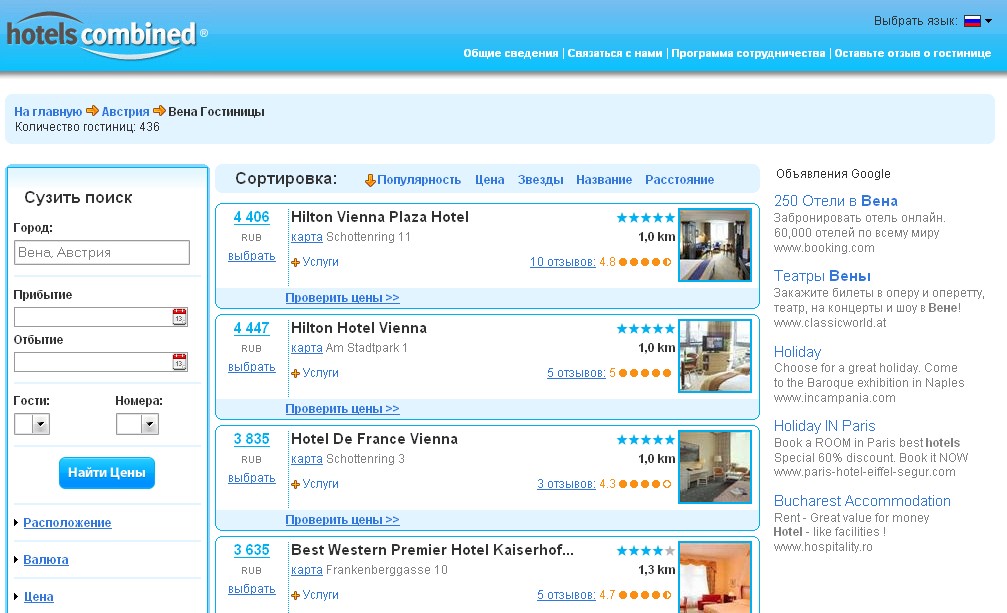Open Best Western Premier Kaiserhof thumbnail
The image size is (1007, 613).
coord(715,577)
